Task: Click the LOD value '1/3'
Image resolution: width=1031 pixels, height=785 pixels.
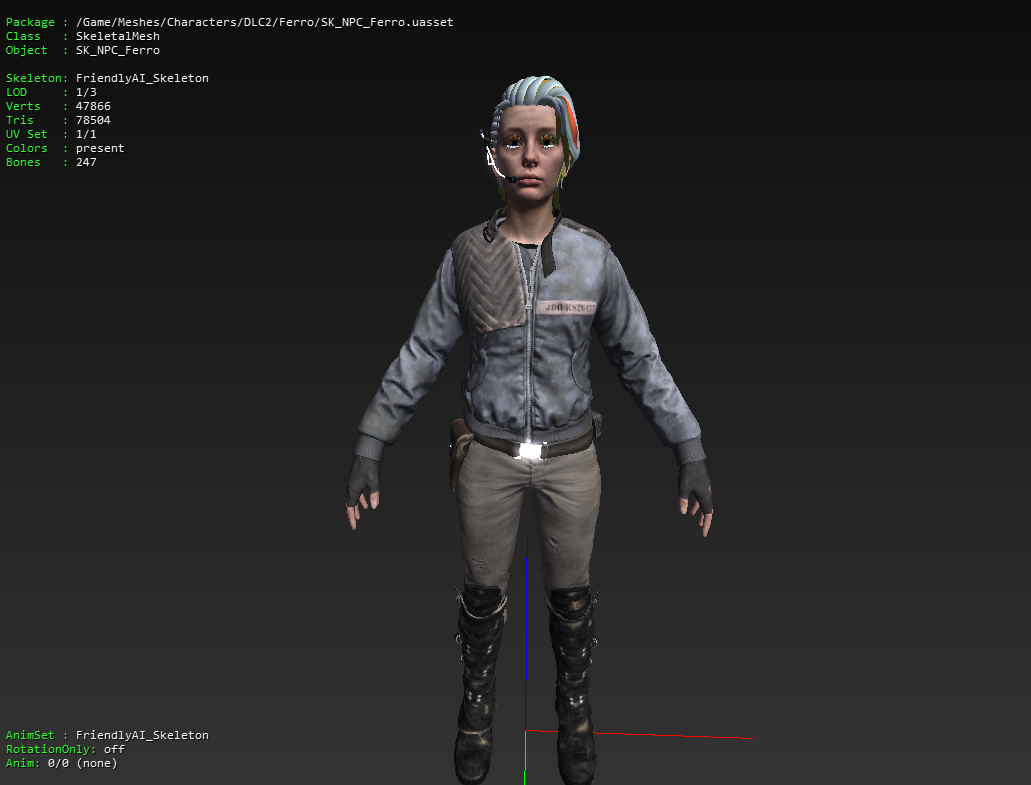Action: click(x=86, y=92)
